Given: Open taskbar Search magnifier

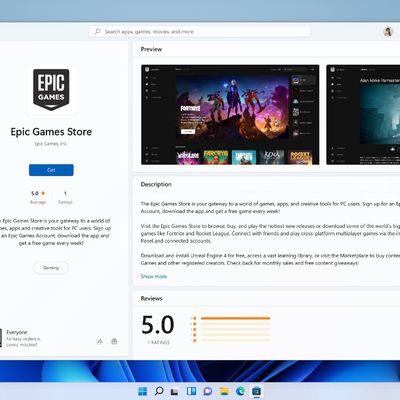Looking at the screenshot, I should (x=159, y=391).
